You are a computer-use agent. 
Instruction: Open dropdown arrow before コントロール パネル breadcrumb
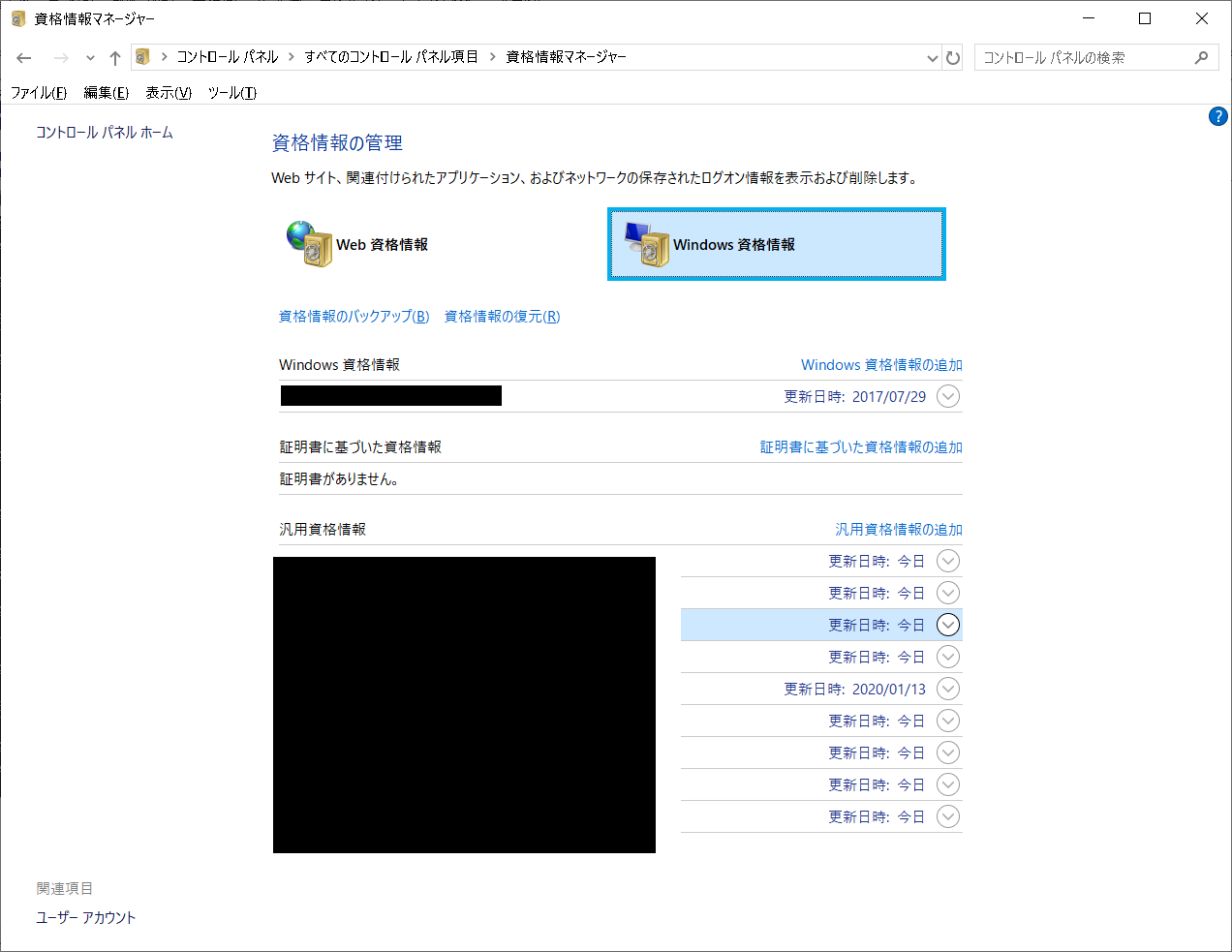click(165, 57)
